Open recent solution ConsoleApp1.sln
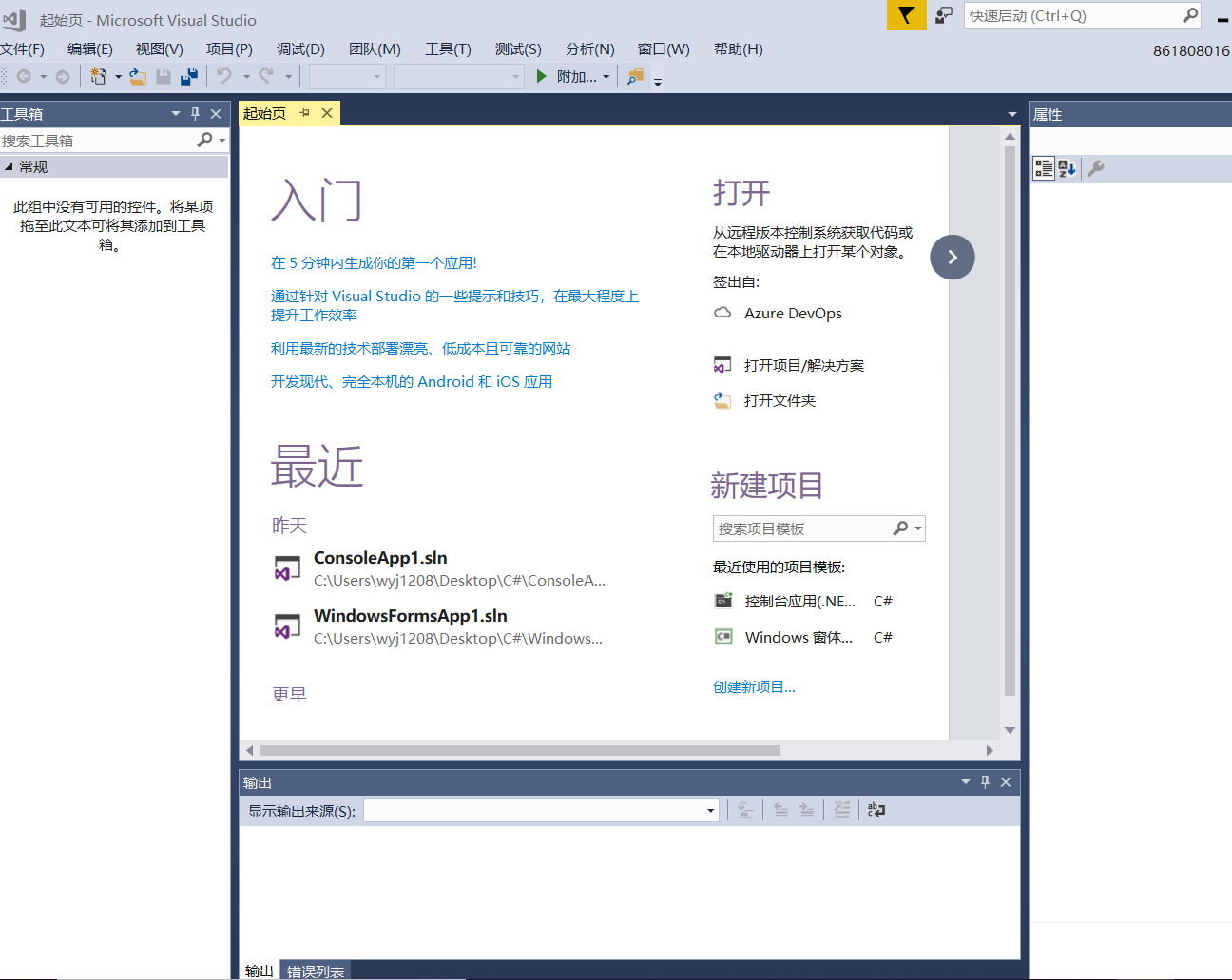The image size is (1232, 980). [440, 568]
